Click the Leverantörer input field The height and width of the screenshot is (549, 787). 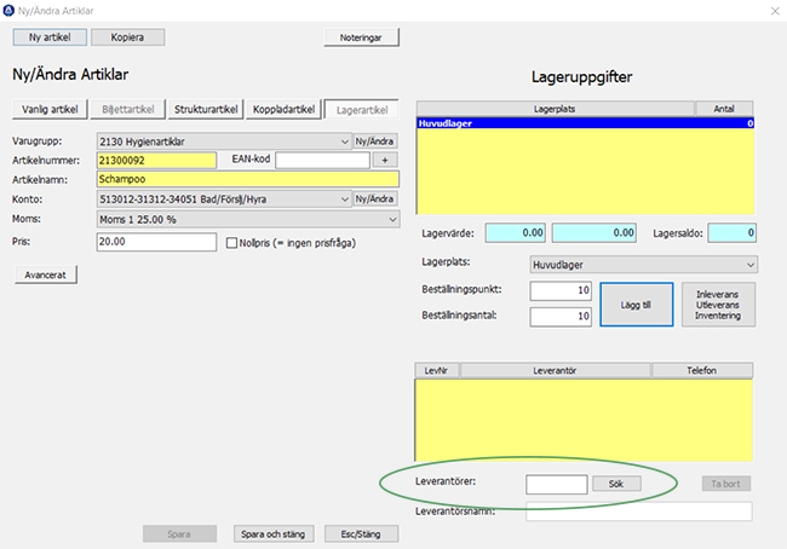pos(557,484)
